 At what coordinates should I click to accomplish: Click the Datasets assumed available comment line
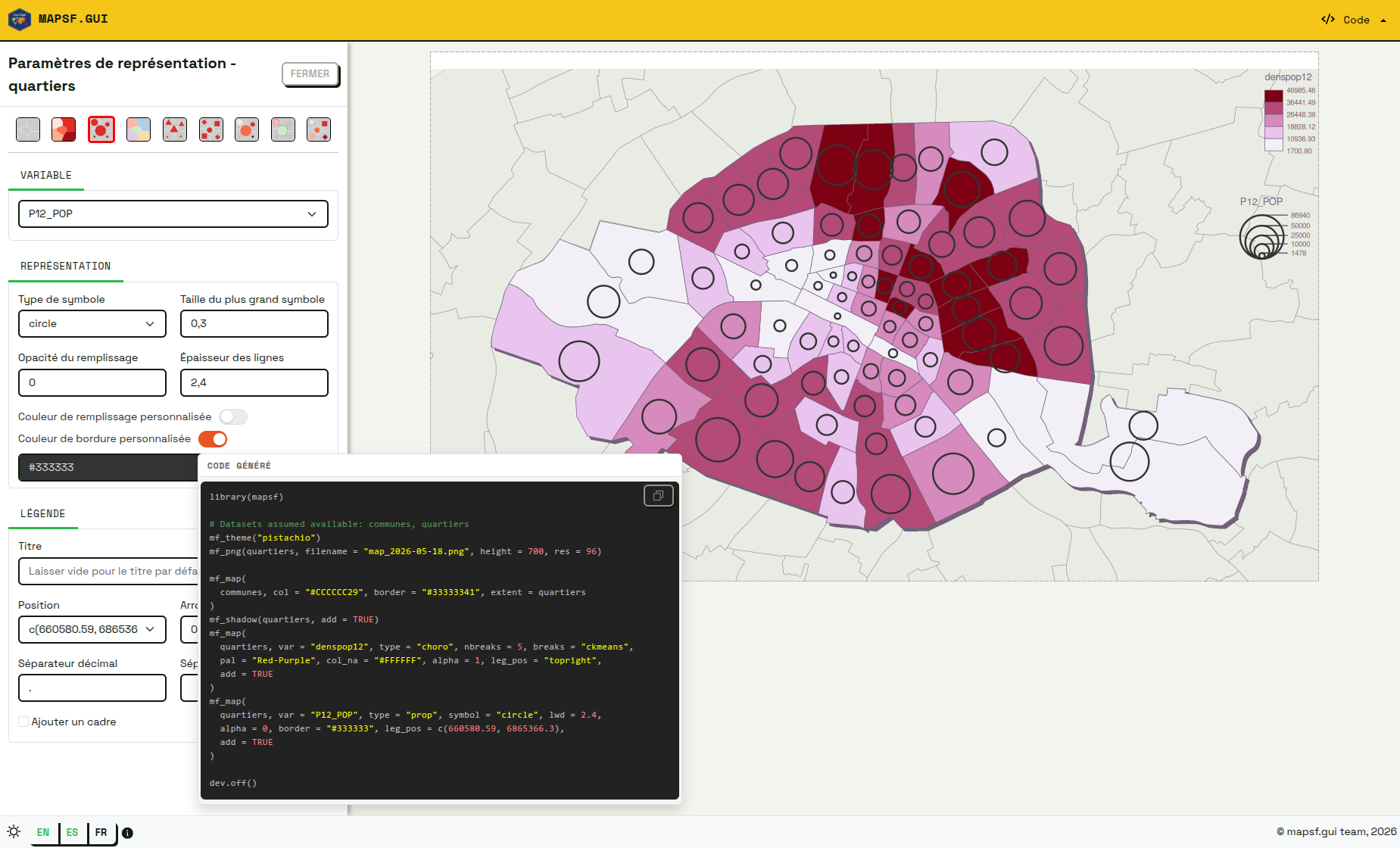(x=339, y=524)
